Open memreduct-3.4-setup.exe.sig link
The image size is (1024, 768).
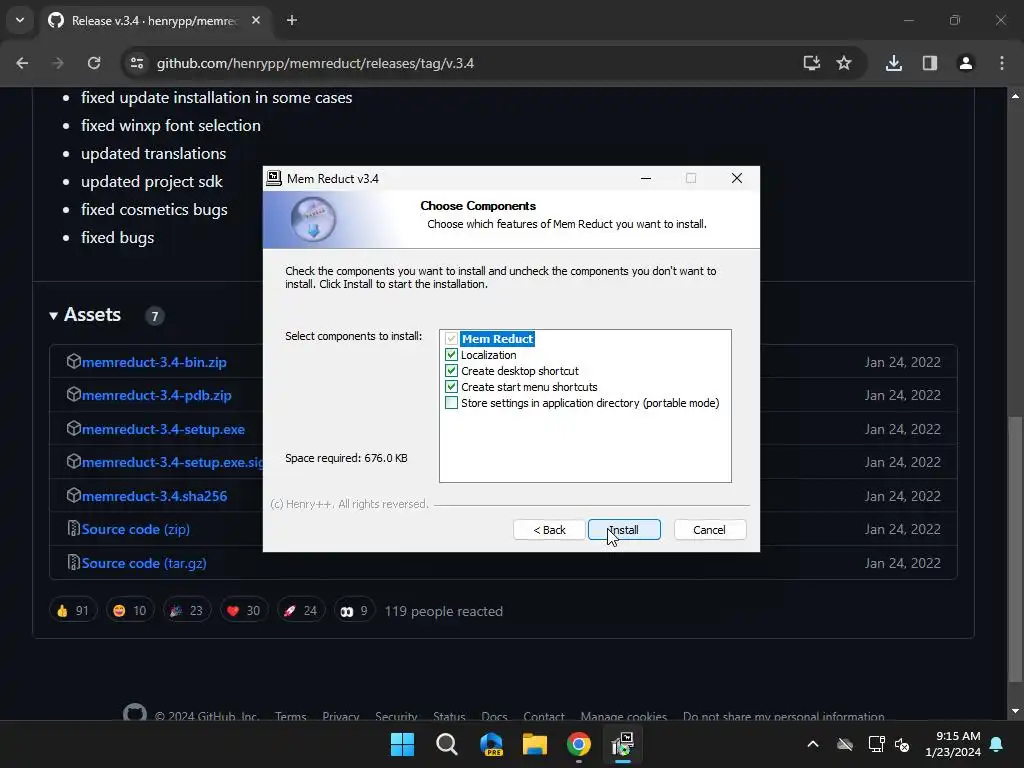pyautogui.click(x=172, y=462)
